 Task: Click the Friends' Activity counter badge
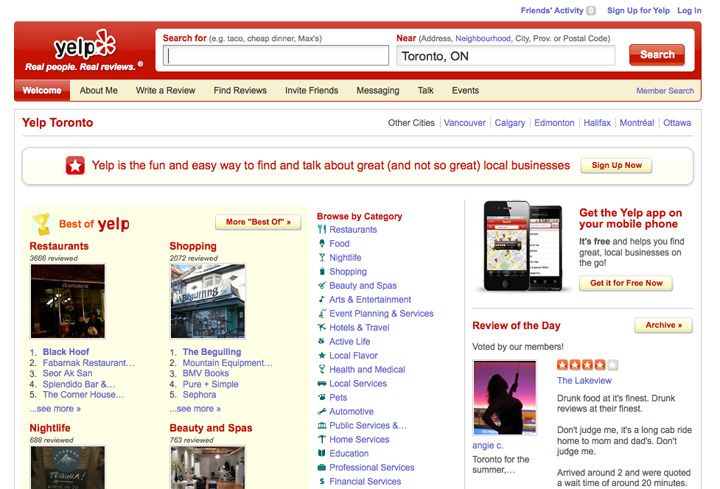591,10
